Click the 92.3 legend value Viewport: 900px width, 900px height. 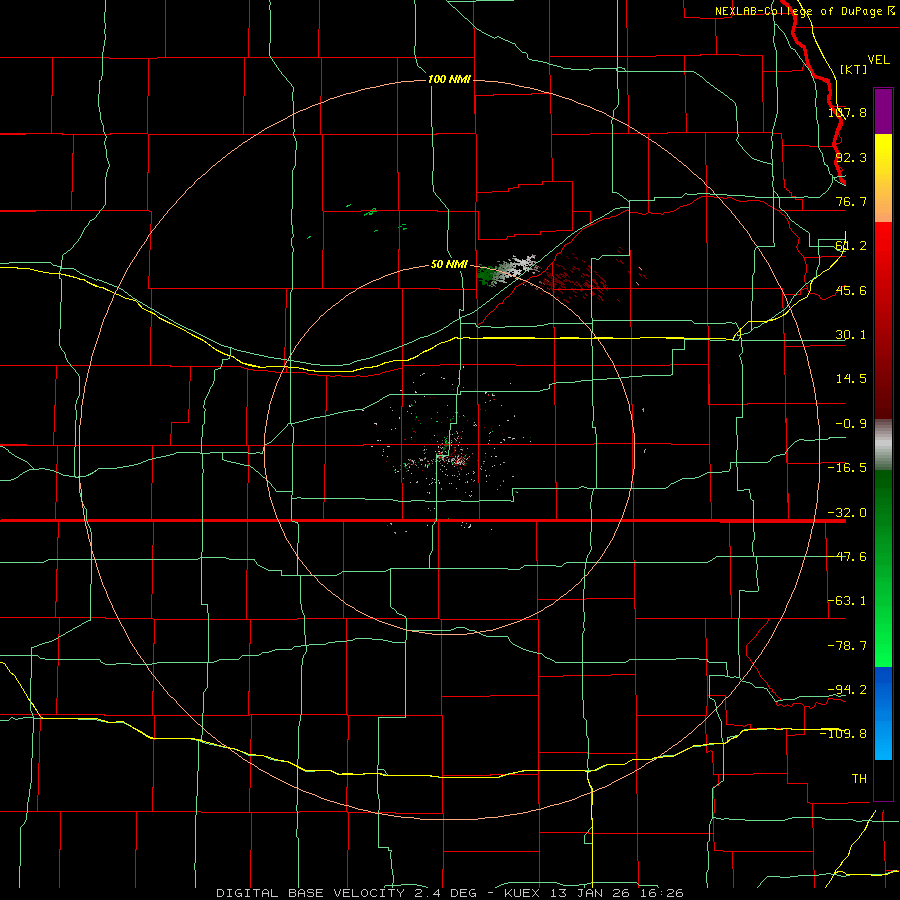point(851,157)
